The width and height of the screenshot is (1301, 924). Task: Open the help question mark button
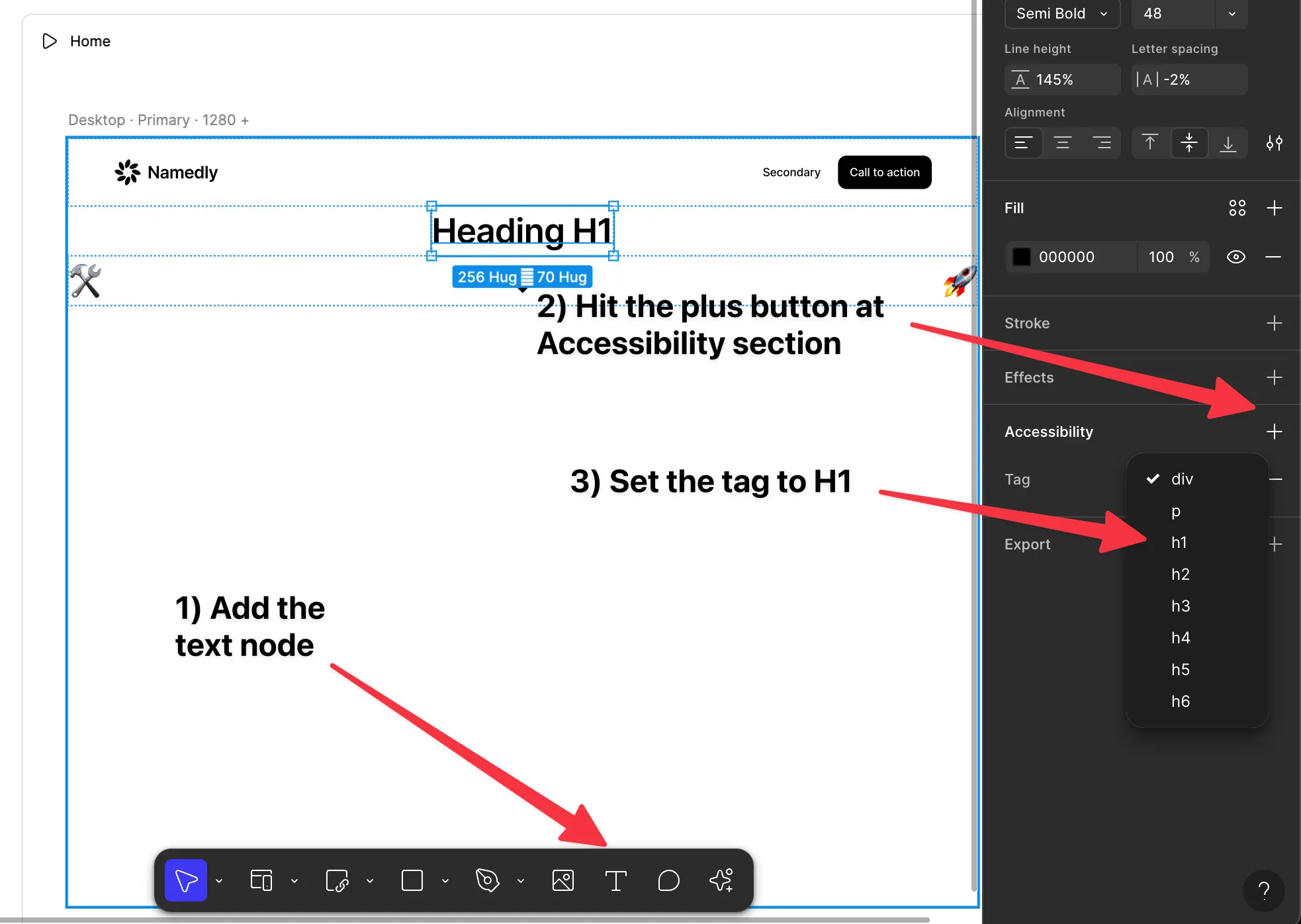1263,891
